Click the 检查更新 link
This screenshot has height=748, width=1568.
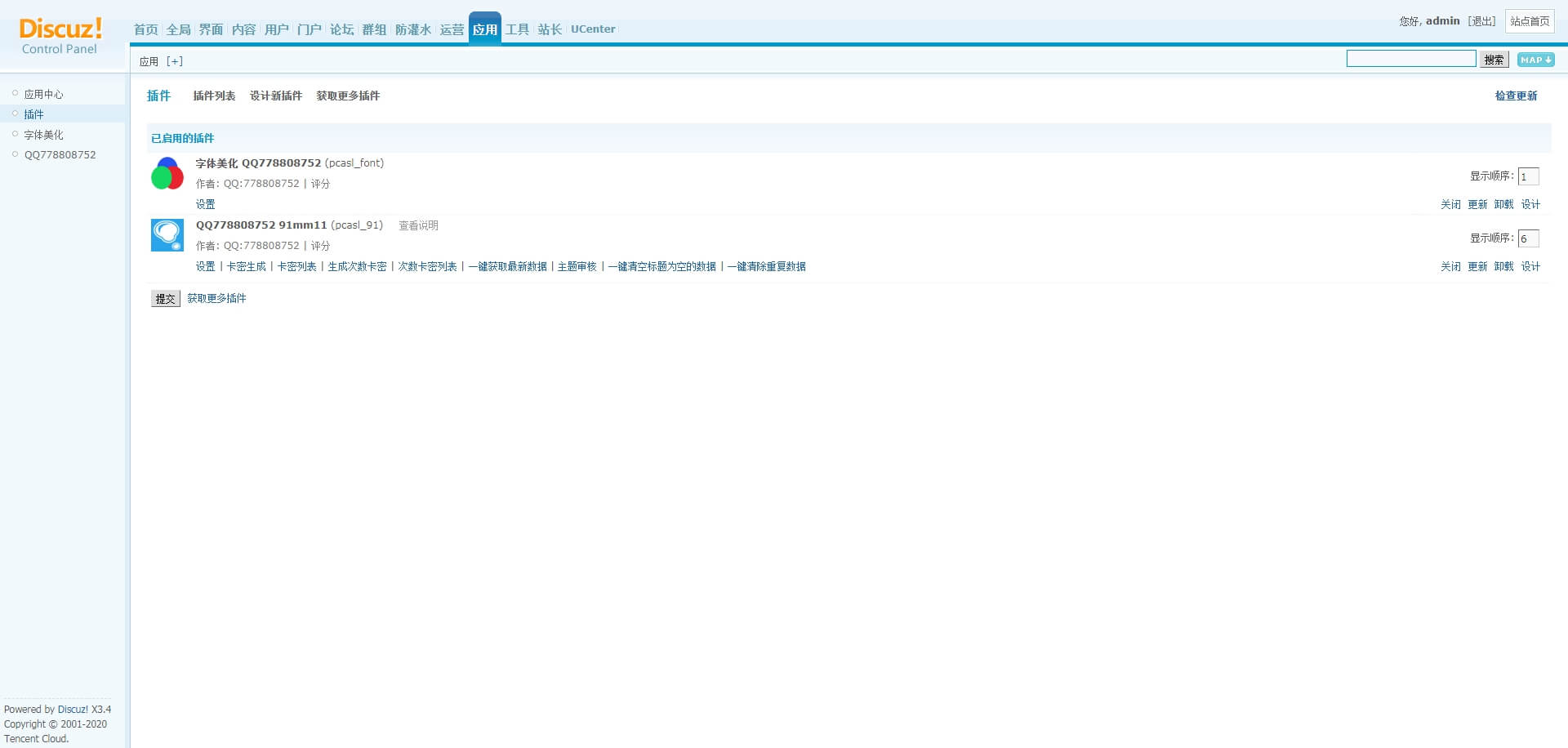point(1516,96)
